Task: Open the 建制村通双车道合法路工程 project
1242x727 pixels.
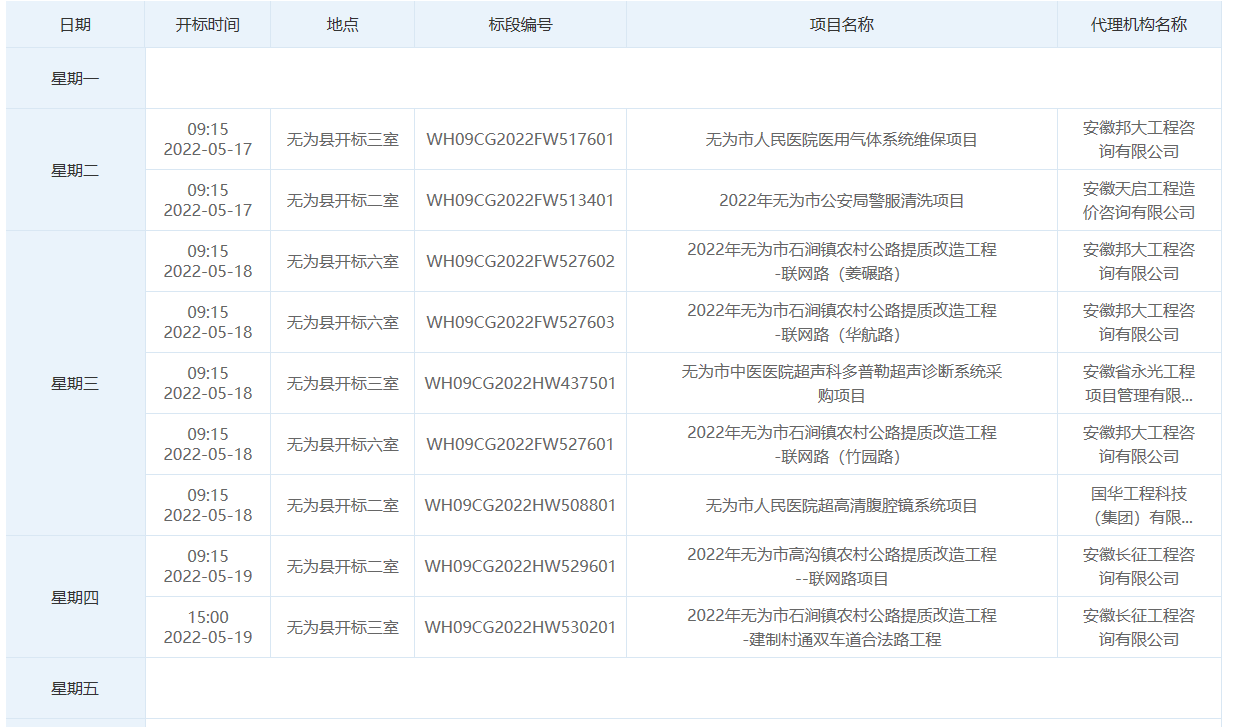Action: [x=841, y=628]
